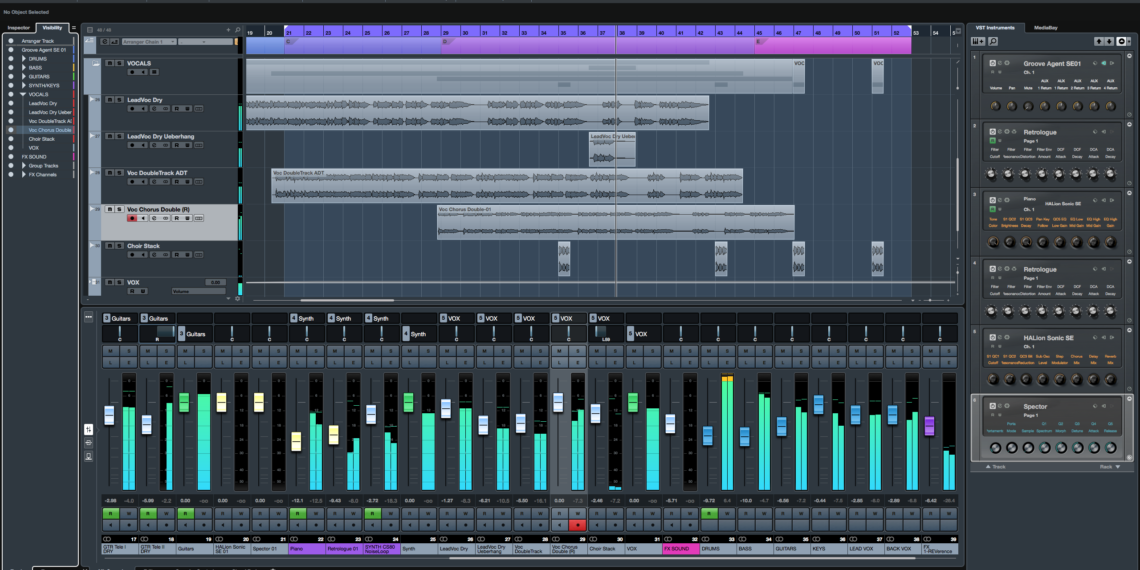Solo the Choir Stack track

pos(119,246)
